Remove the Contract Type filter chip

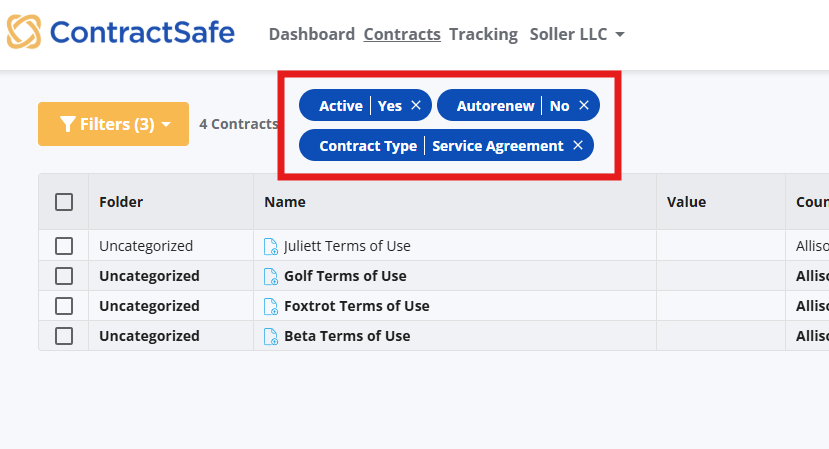[x=578, y=146]
